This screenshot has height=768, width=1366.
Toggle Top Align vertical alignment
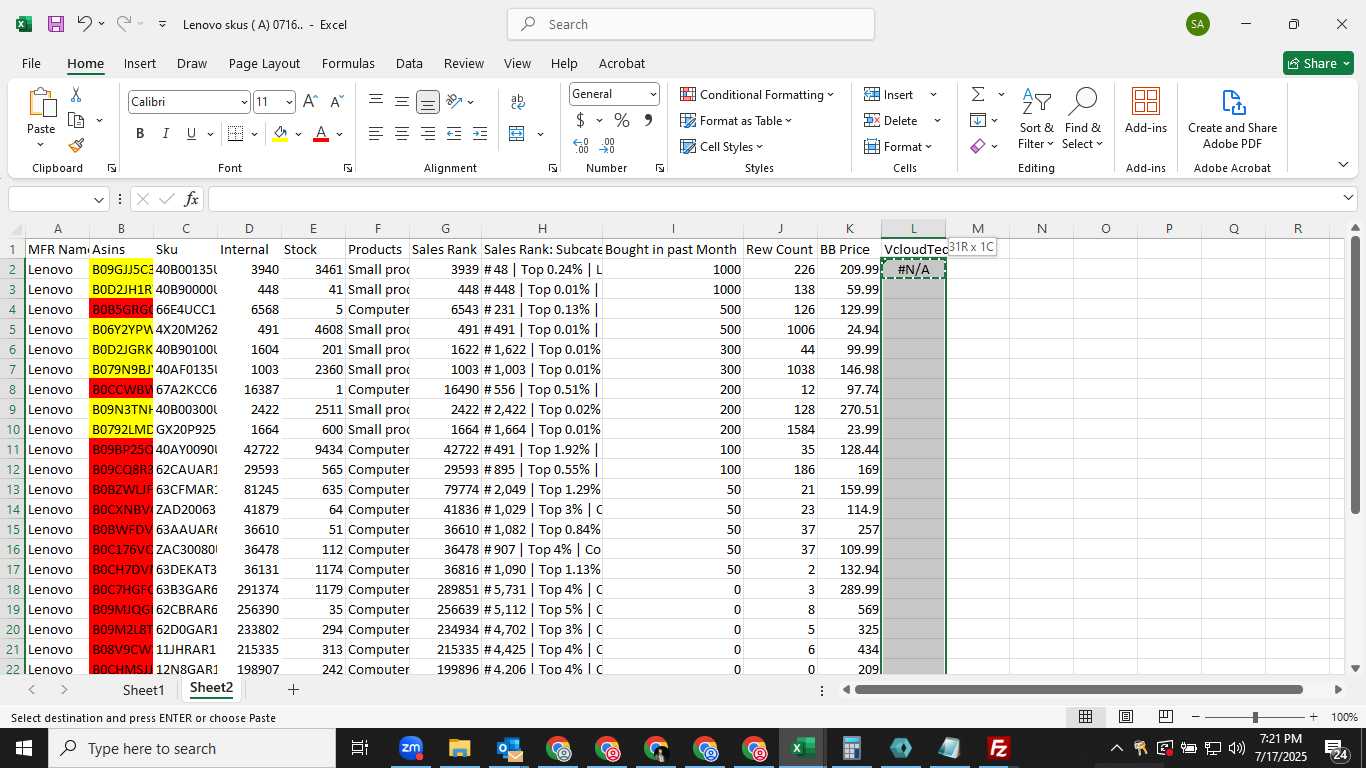pos(376,102)
